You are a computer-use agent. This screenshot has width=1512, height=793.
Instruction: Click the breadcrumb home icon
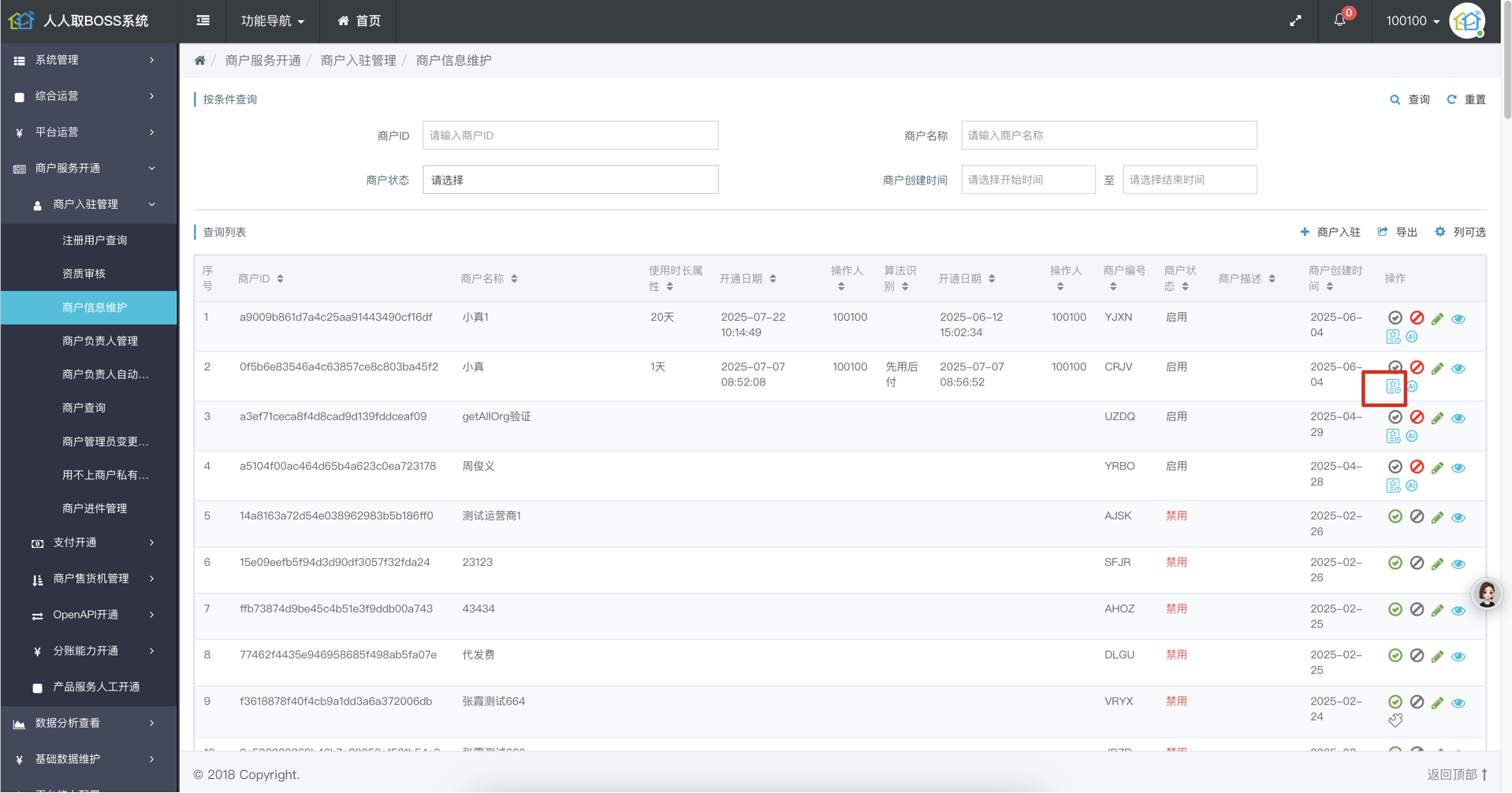pyautogui.click(x=200, y=61)
